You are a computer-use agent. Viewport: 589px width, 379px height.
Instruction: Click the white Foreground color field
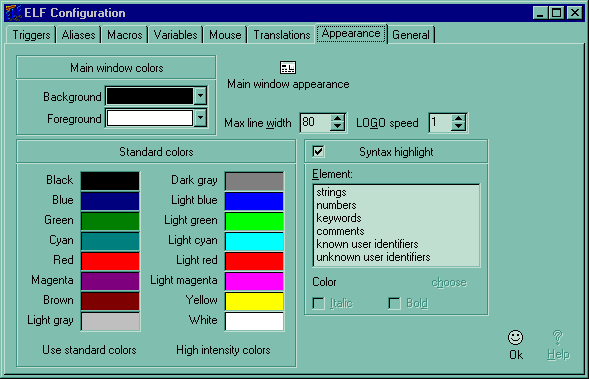pos(150,118)
